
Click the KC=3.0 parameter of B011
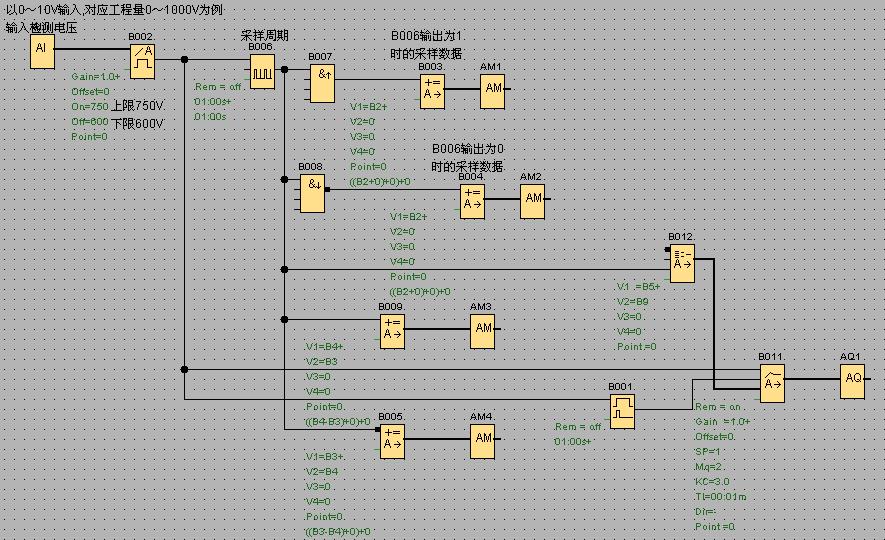click(x=712, y=482)
